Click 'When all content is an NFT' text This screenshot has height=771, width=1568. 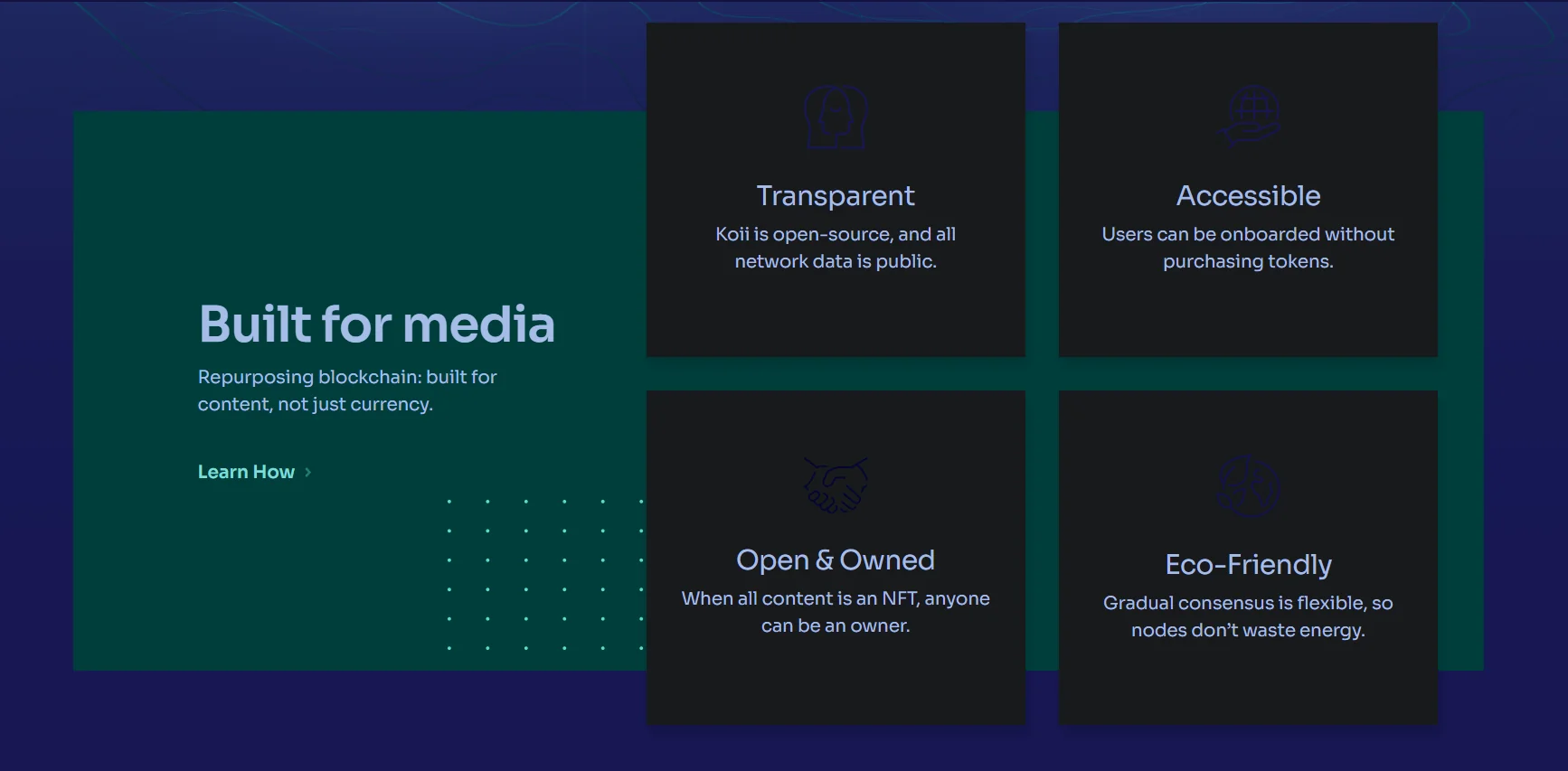point(836,612)
